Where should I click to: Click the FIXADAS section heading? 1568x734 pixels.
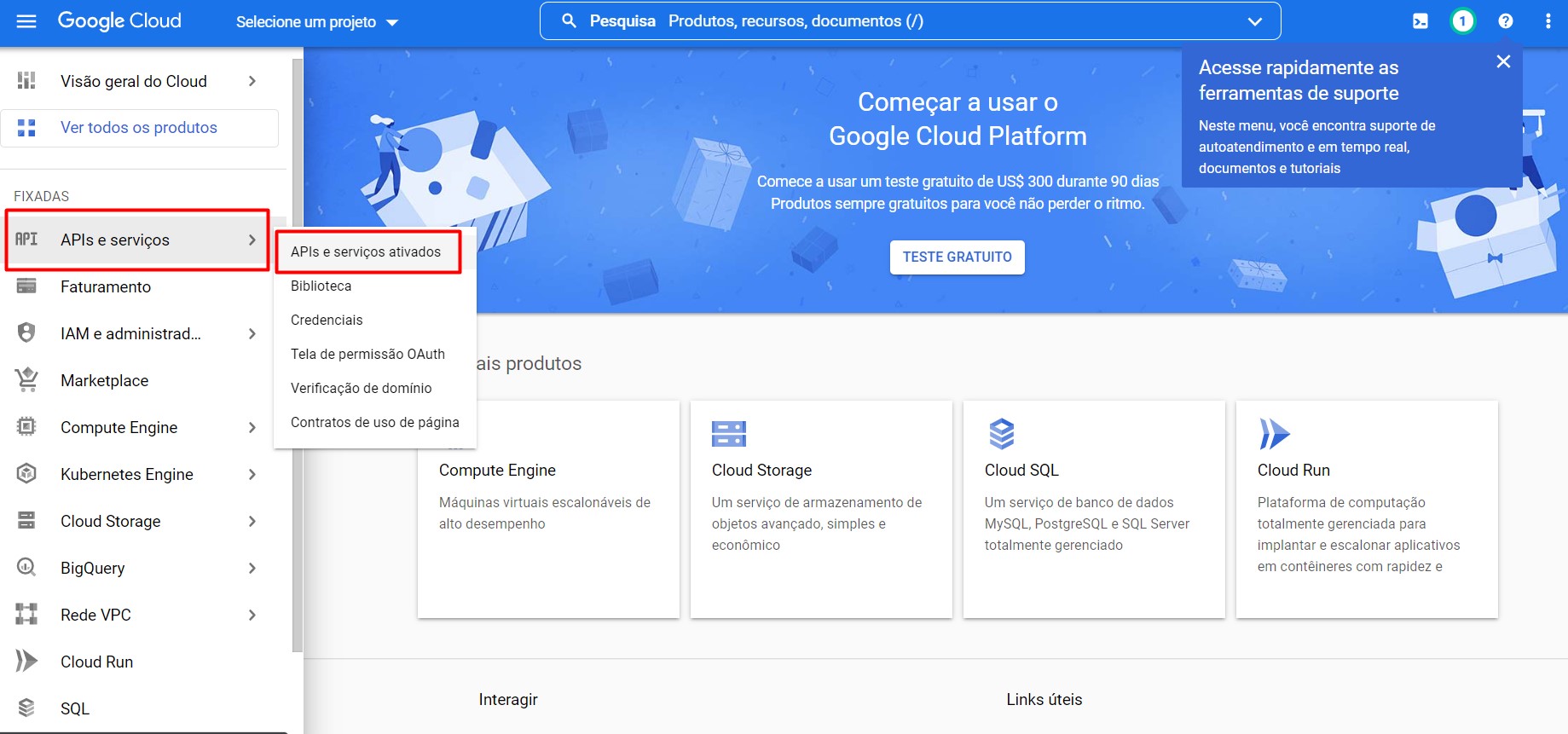(41, 196)
